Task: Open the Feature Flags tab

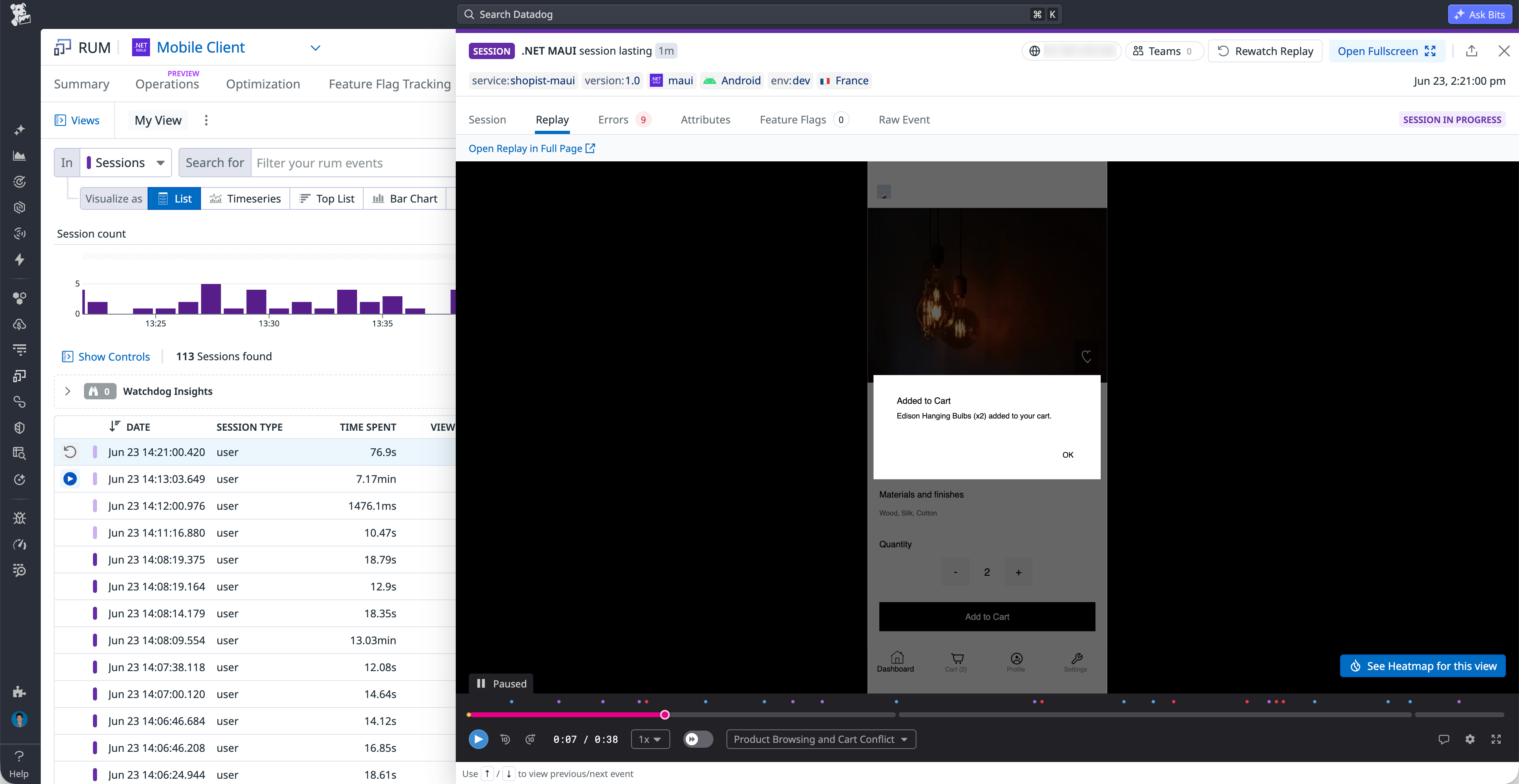Action: tap(804, 120)
